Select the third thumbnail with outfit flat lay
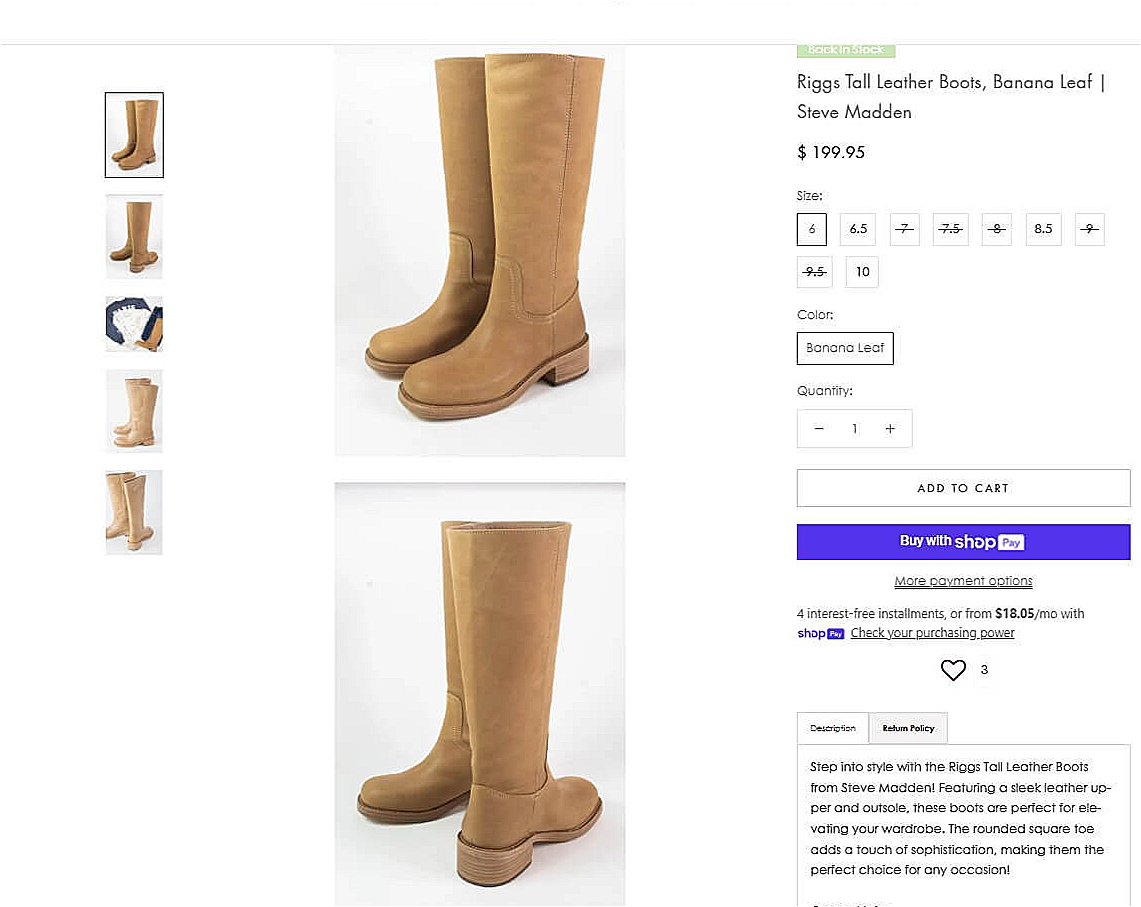Screen dimensions: 1141x907 [135, 324]
